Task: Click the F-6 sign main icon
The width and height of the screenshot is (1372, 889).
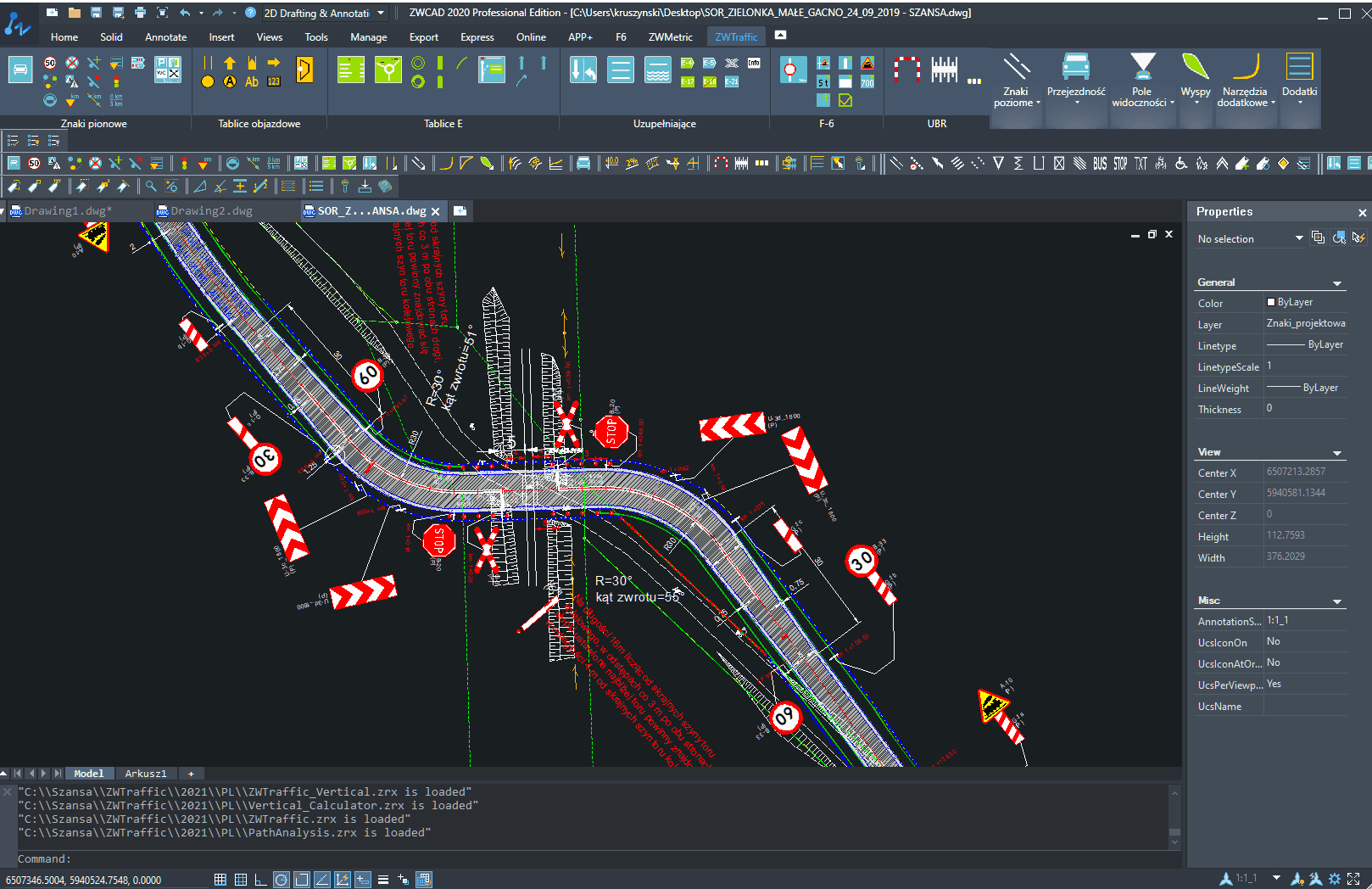Action: point(793,69)
